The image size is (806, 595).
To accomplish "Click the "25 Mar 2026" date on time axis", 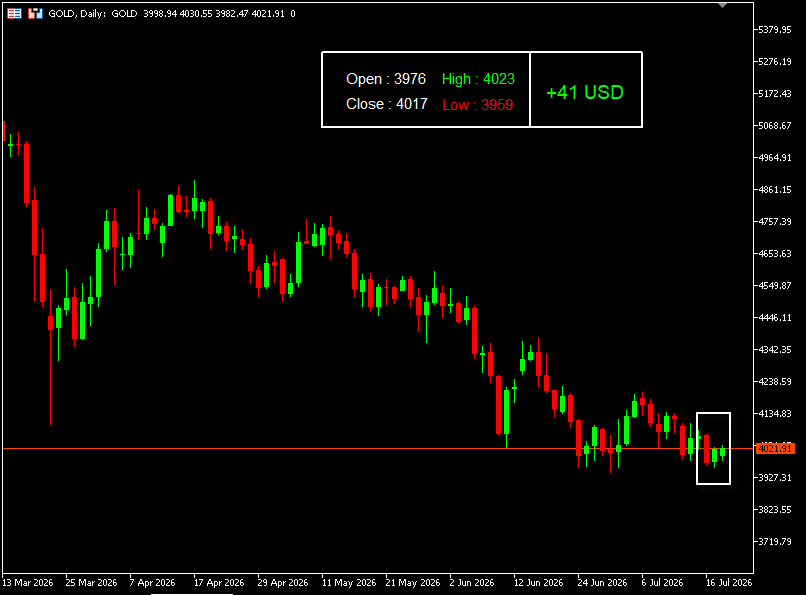I will 91,583.
